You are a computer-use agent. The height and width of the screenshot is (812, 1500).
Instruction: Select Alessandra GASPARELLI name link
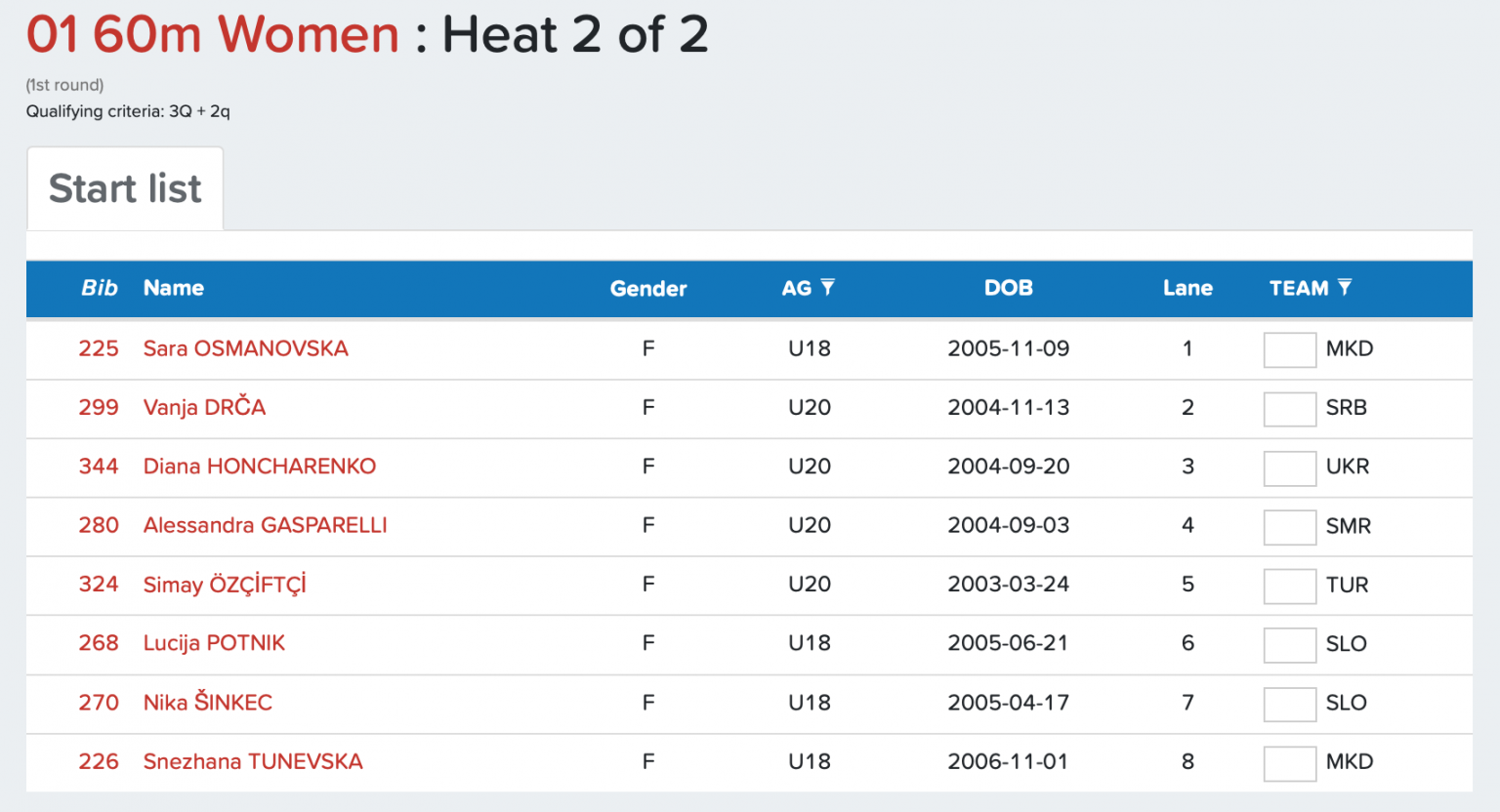point(265,525)
